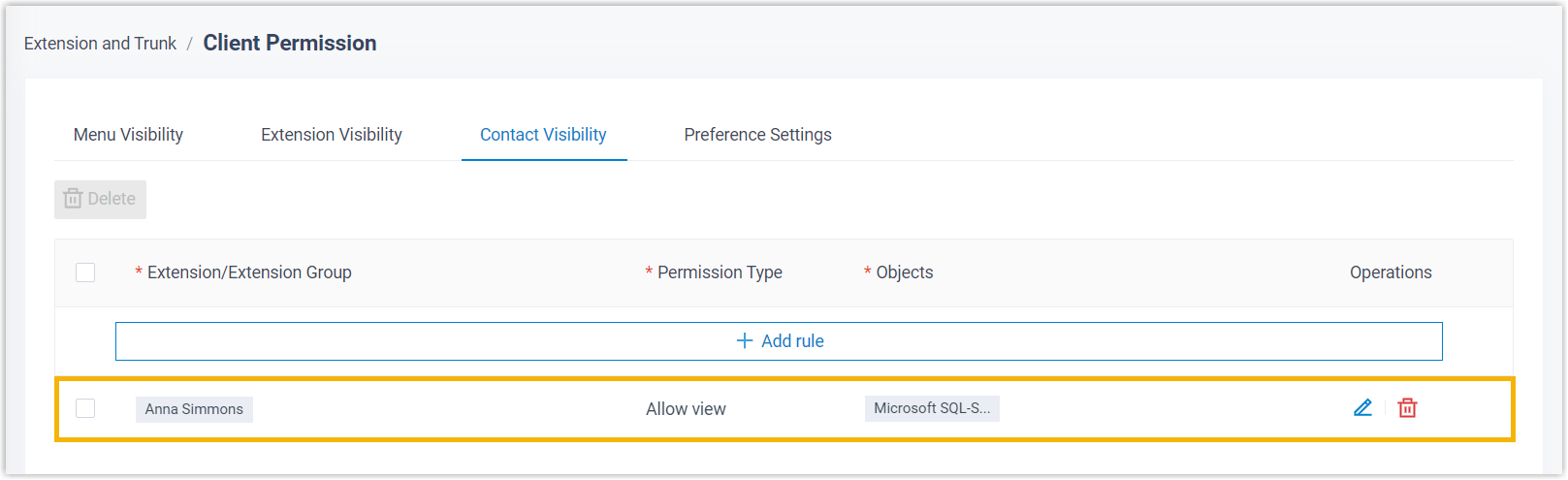The image size is (1568, 480).
Task: Go to the Preference Settings tab
Action: point(757,135)
